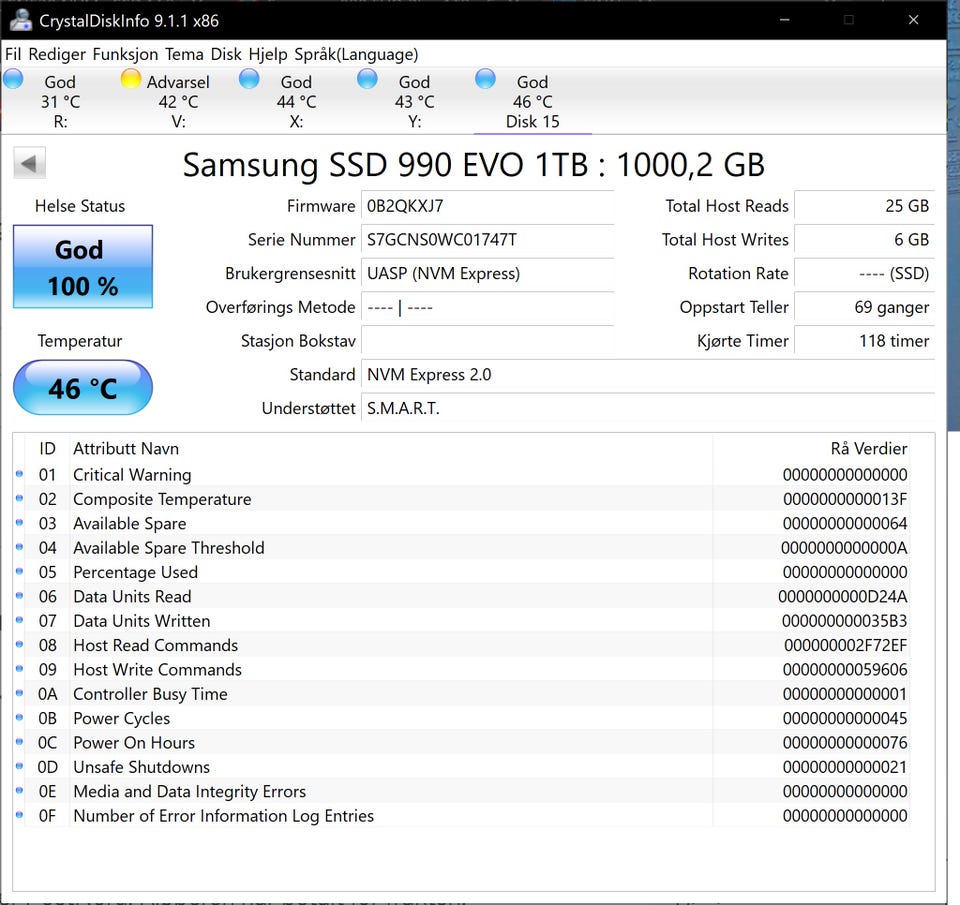
Task: Open the Tema menu
Action: pos(184,54)
